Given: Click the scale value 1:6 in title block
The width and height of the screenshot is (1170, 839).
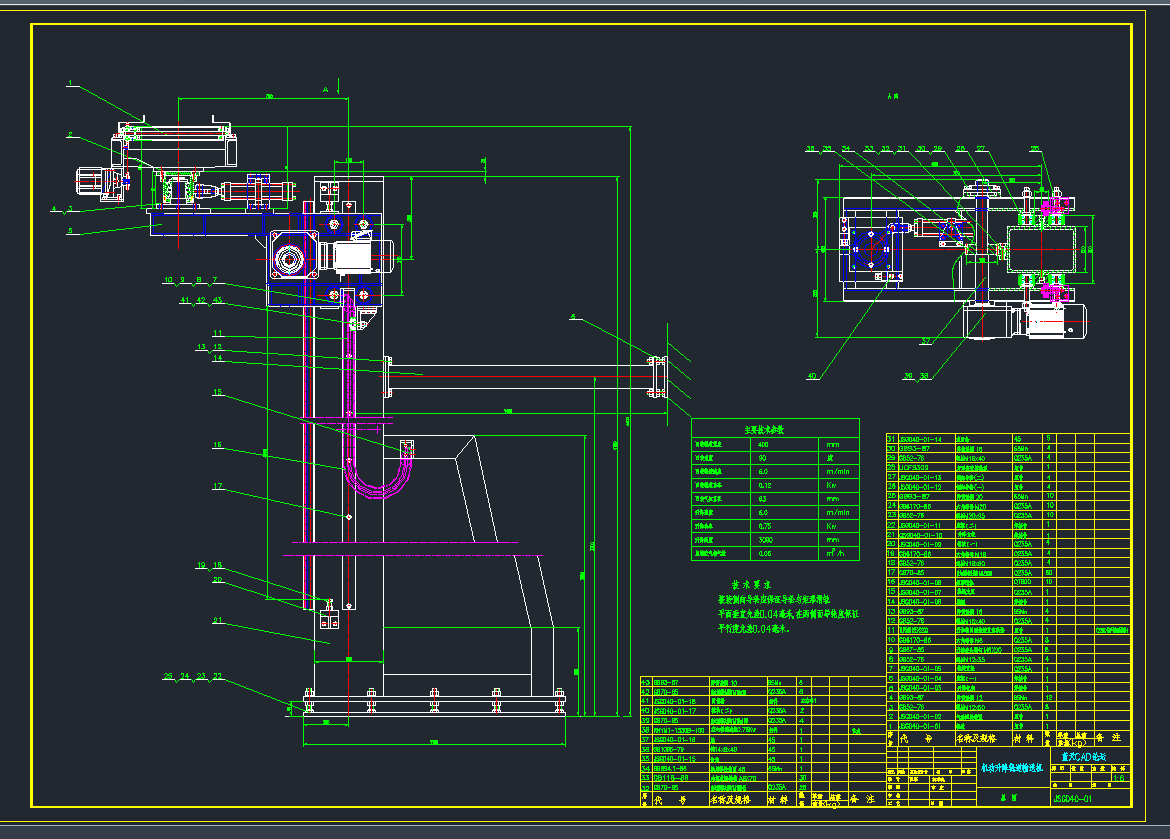Looking at the screenshot, I should [x=1119, y=778].
